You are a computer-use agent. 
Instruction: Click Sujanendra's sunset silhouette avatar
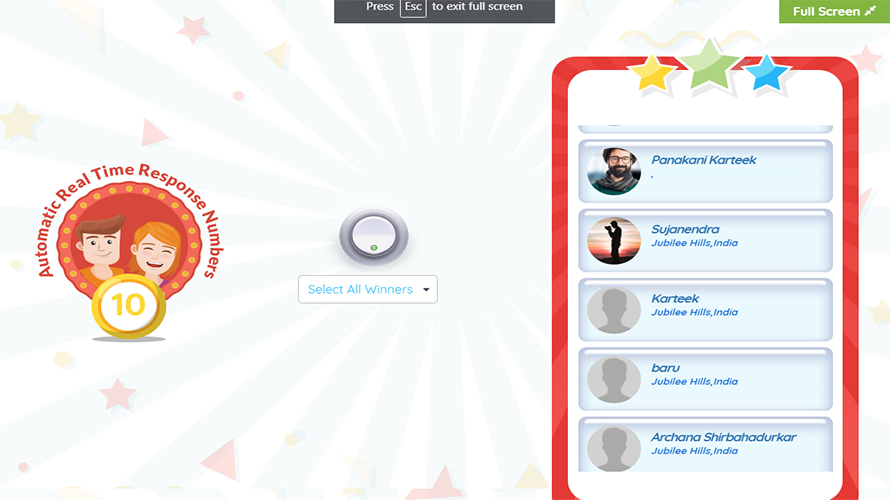[614, 241]
